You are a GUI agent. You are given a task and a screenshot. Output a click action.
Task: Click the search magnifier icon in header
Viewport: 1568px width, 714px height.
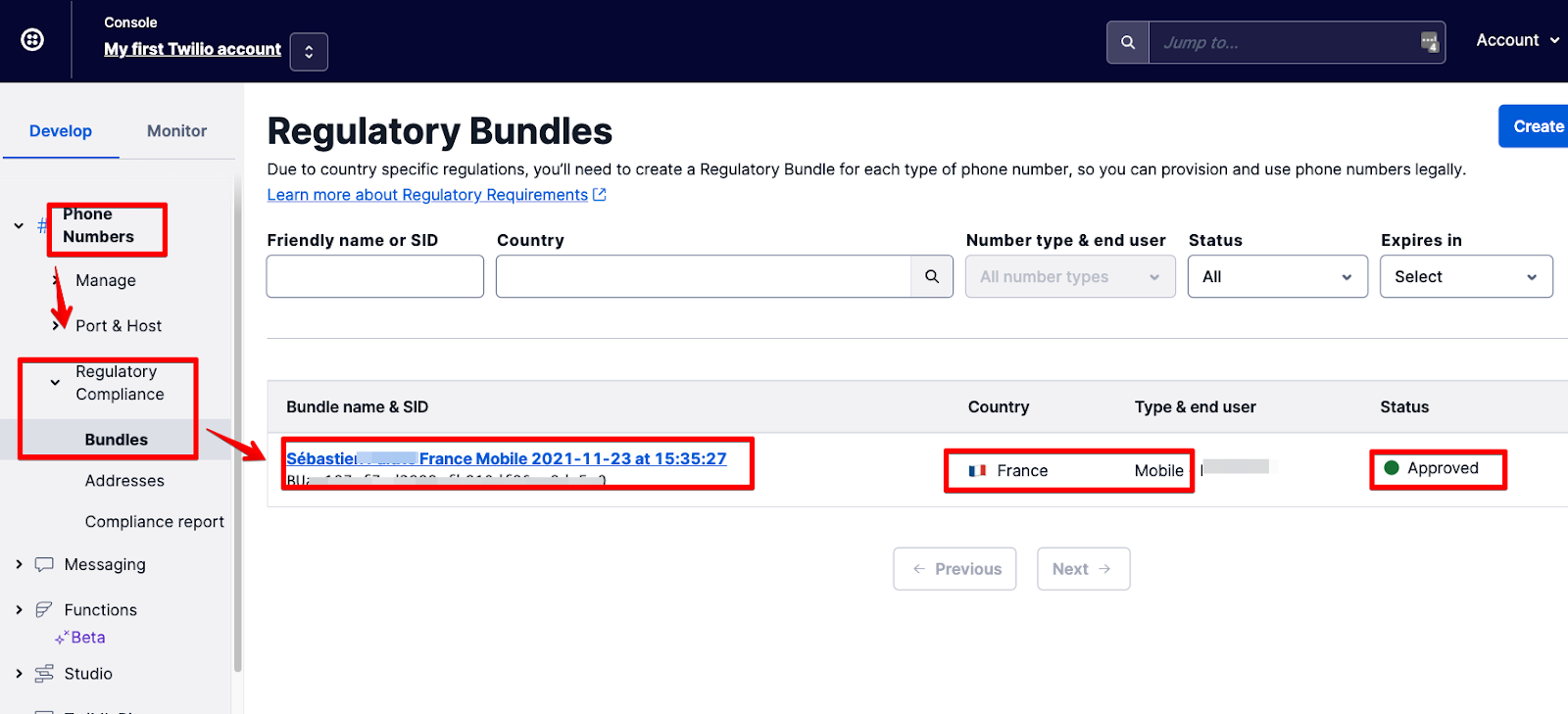point(1128,42)
